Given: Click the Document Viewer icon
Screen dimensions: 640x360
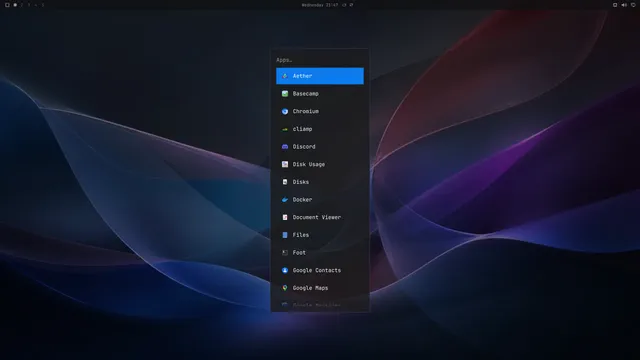Looking at the screenshot, I should point(285,217).
